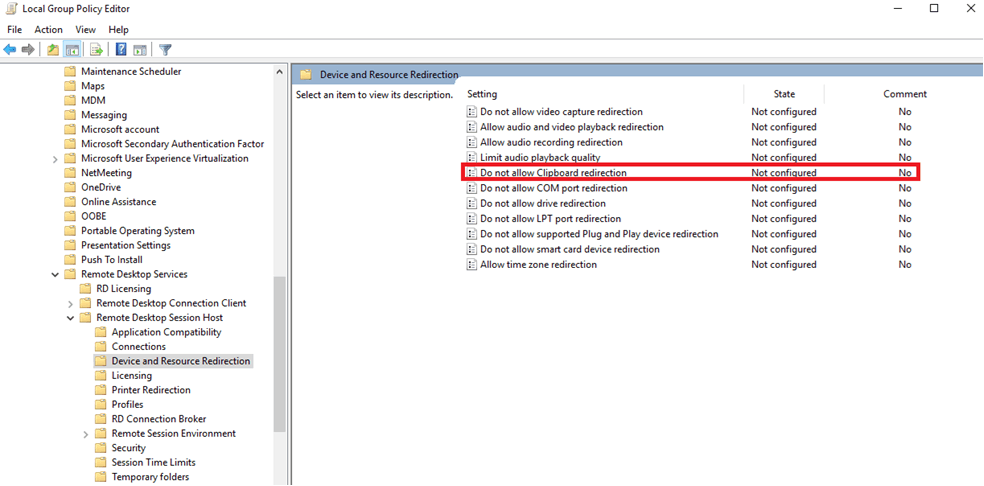Click folder icon beside Security in tree
This screenshot has width=984, height=486.
point(100,448)
